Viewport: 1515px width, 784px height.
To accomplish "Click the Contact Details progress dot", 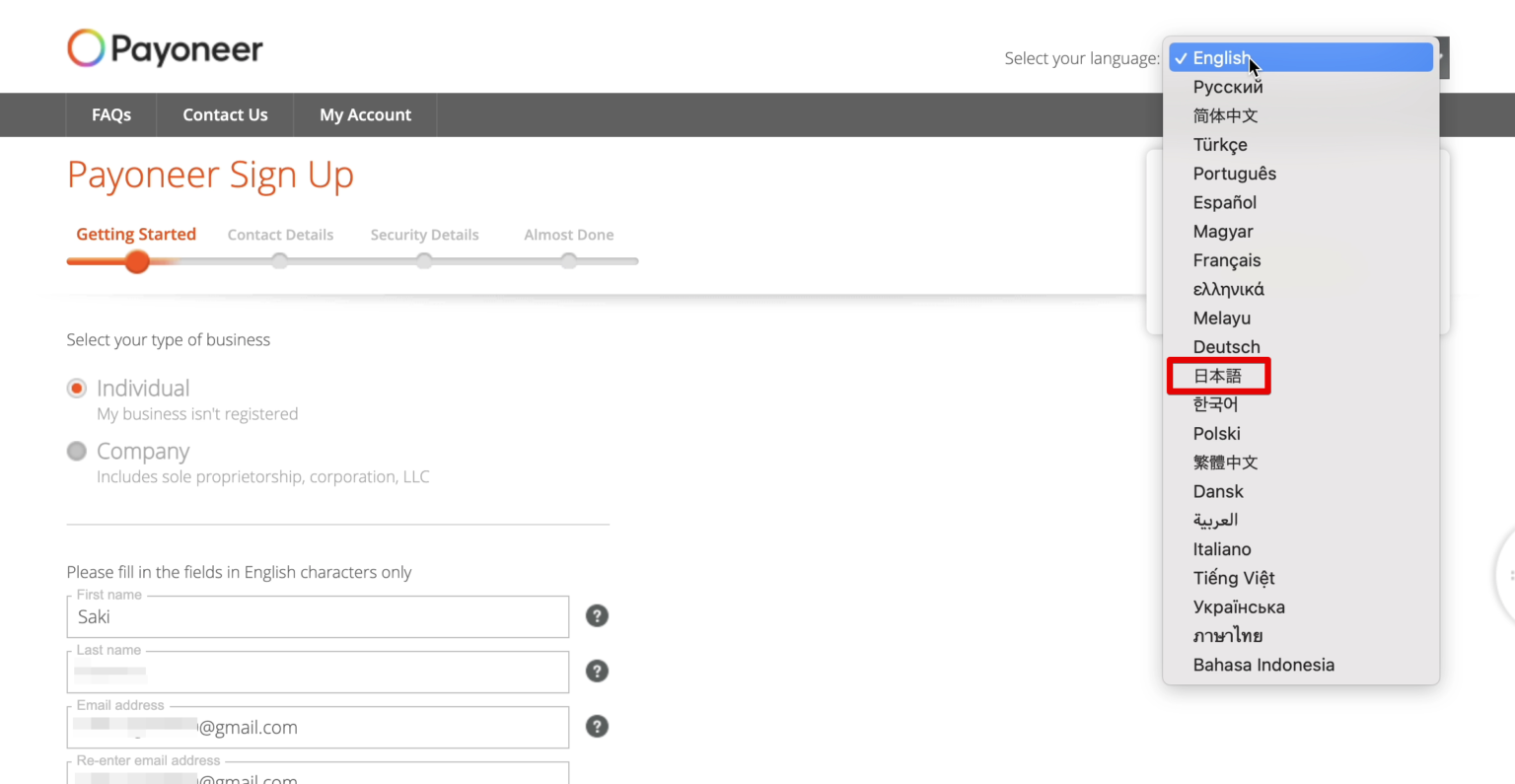I will click(x=280, y=261).
